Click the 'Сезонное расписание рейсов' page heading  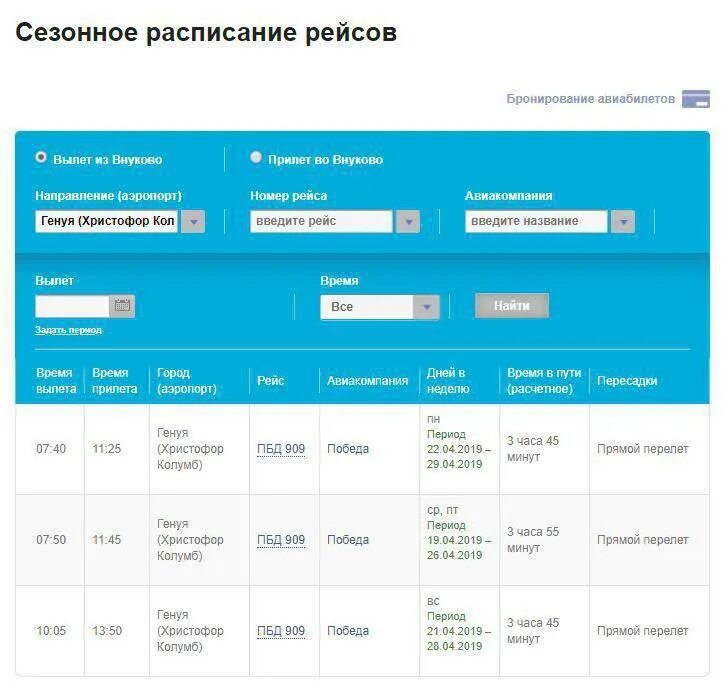click(206, 33)
